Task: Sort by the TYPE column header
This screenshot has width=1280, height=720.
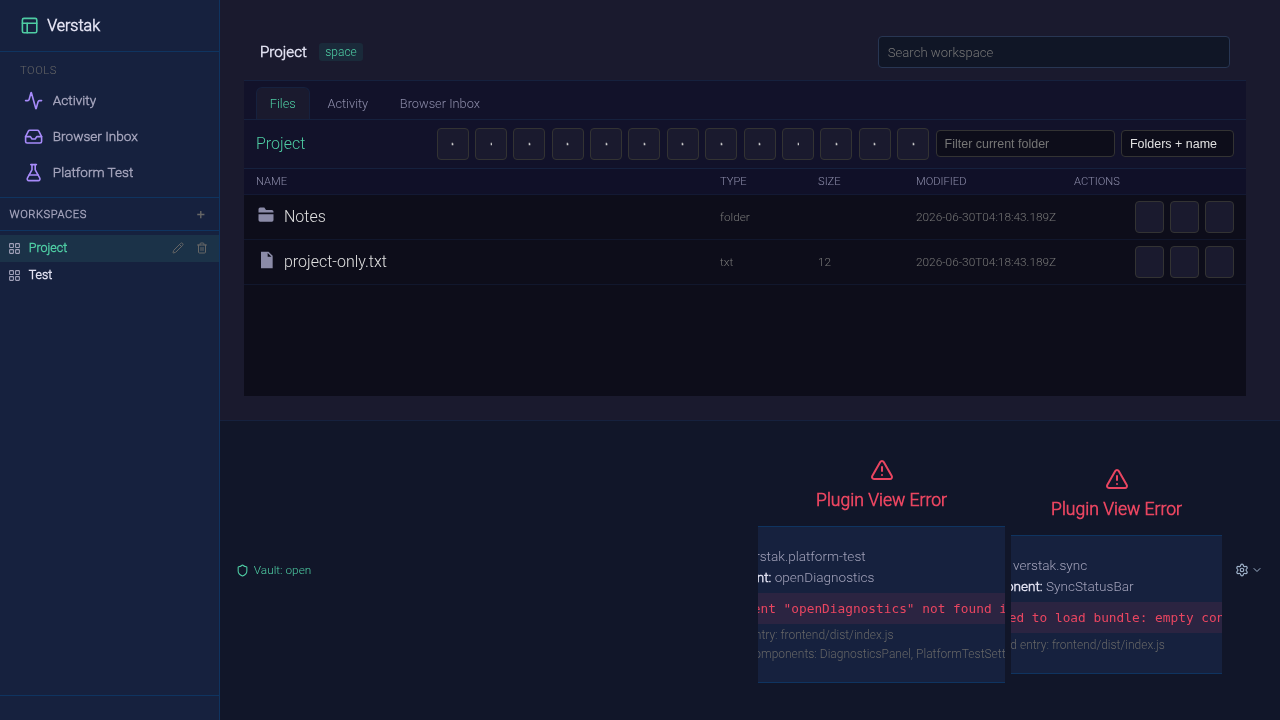Action: [x=733, y=182]
